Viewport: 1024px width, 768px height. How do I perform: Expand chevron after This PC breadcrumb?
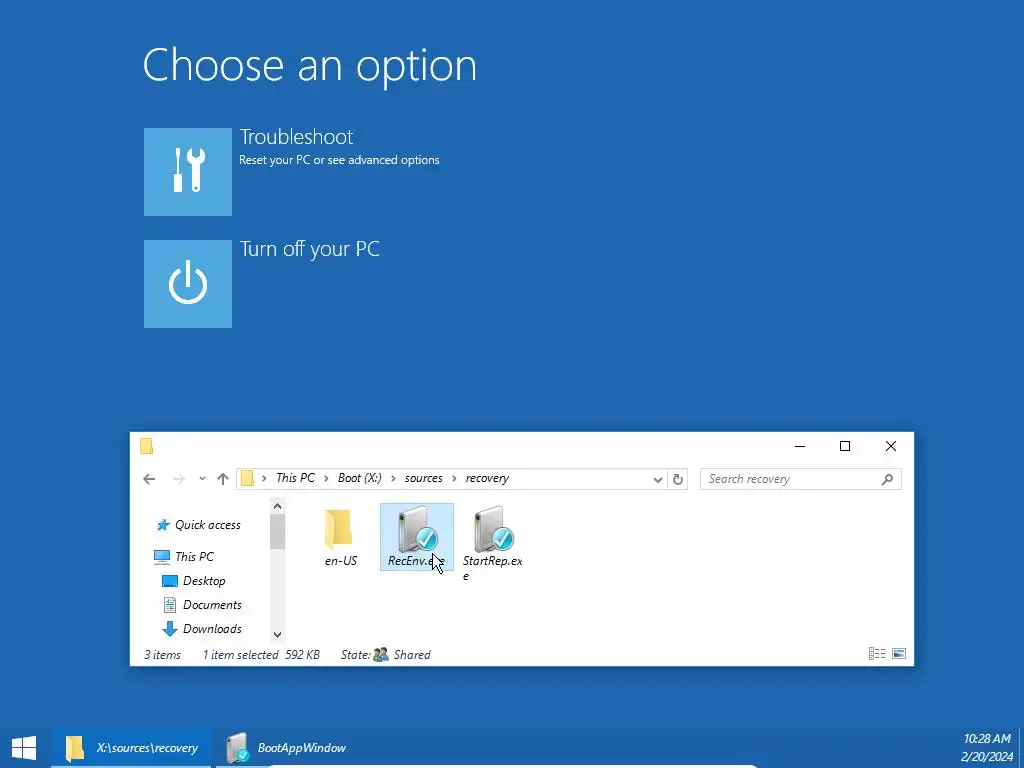(326, 479)
